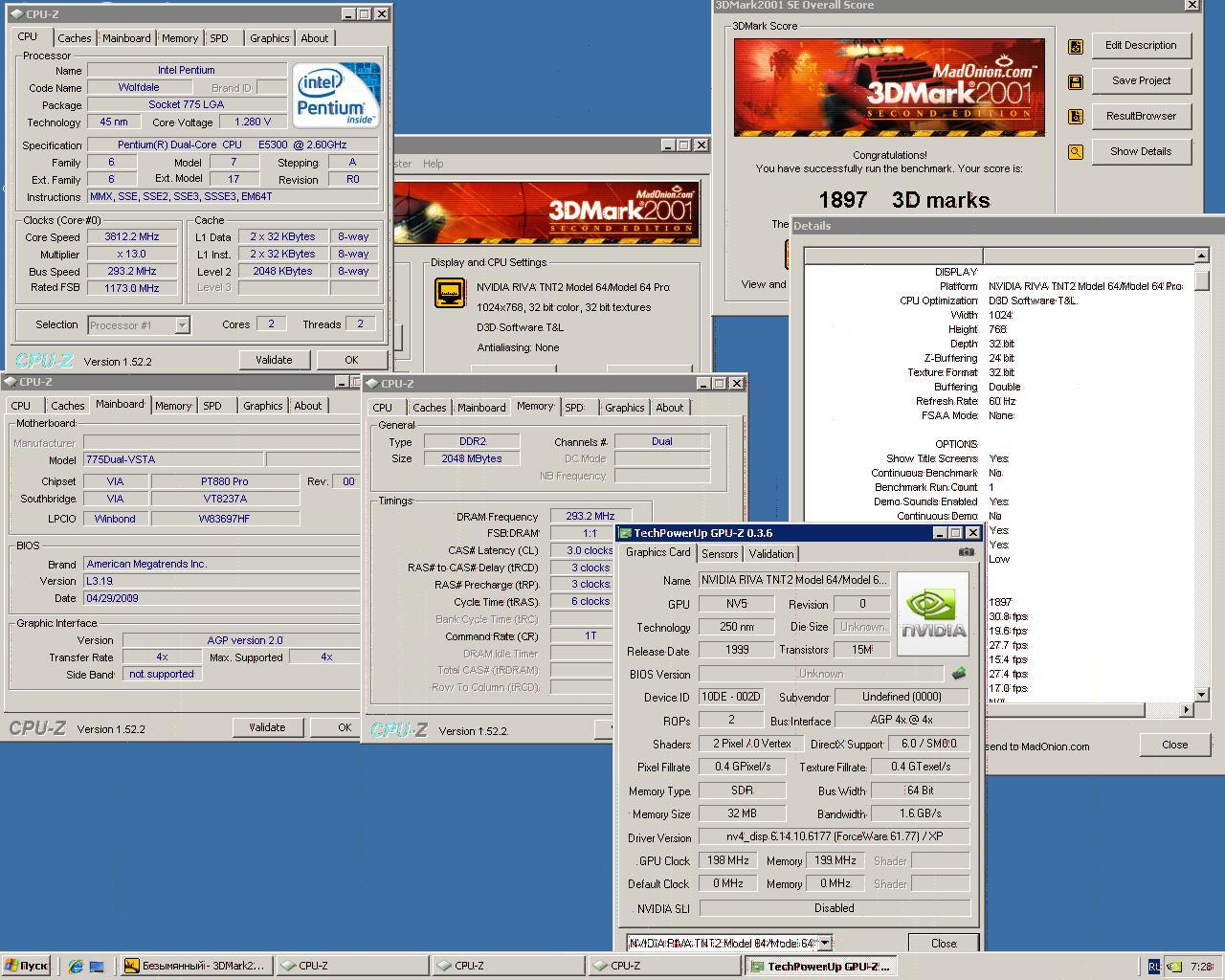Click the Show Details button
This screenshot has width=1225, height=980.
[1141, 151]
